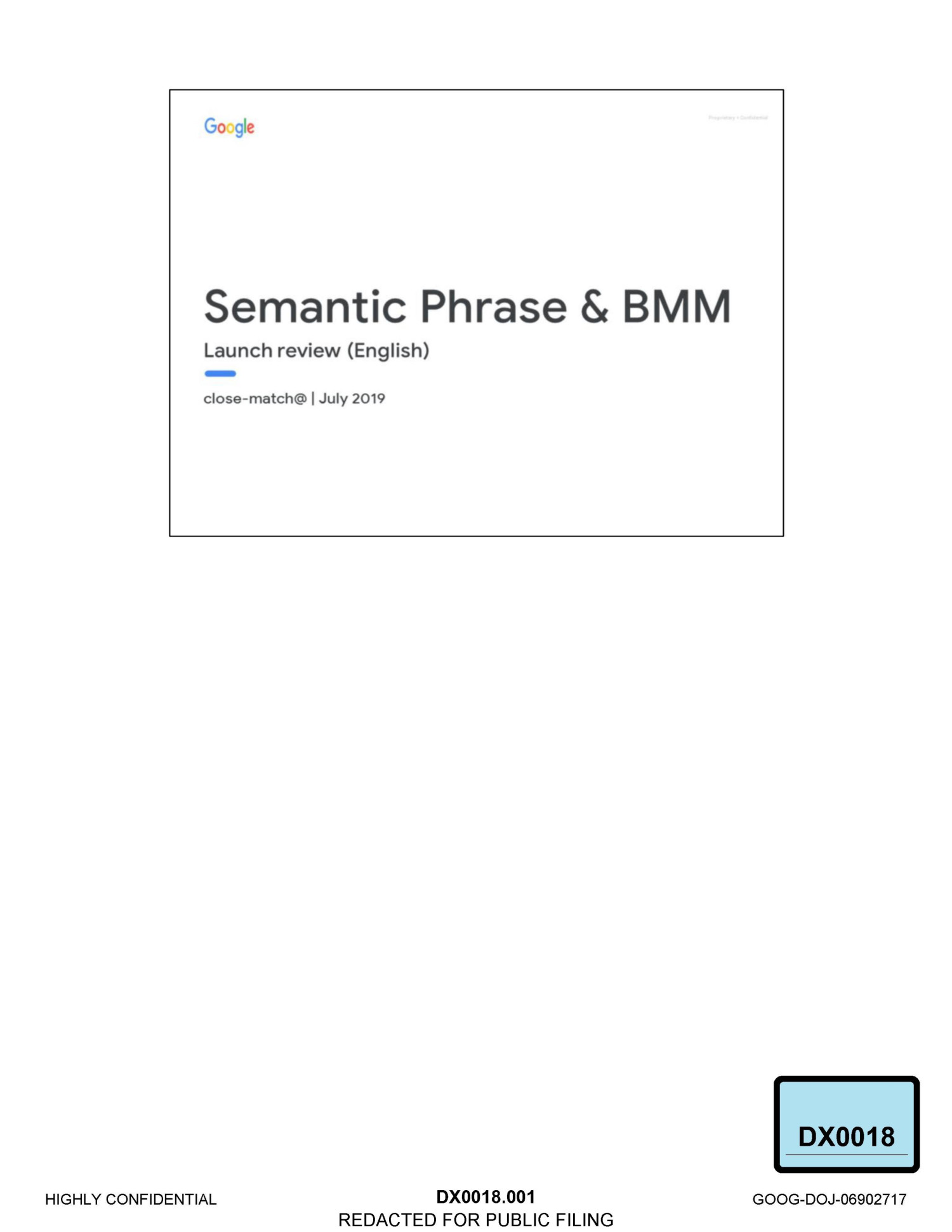This screenshot has height=1232, width=952.
Task: Click the word "CONFIDENTIAL" at bottom left
Action: pos(161,1199)
